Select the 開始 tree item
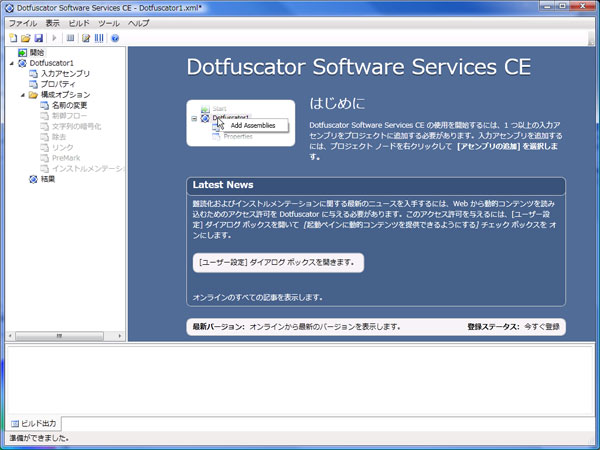600x450 pixels. tap(37, 52)
